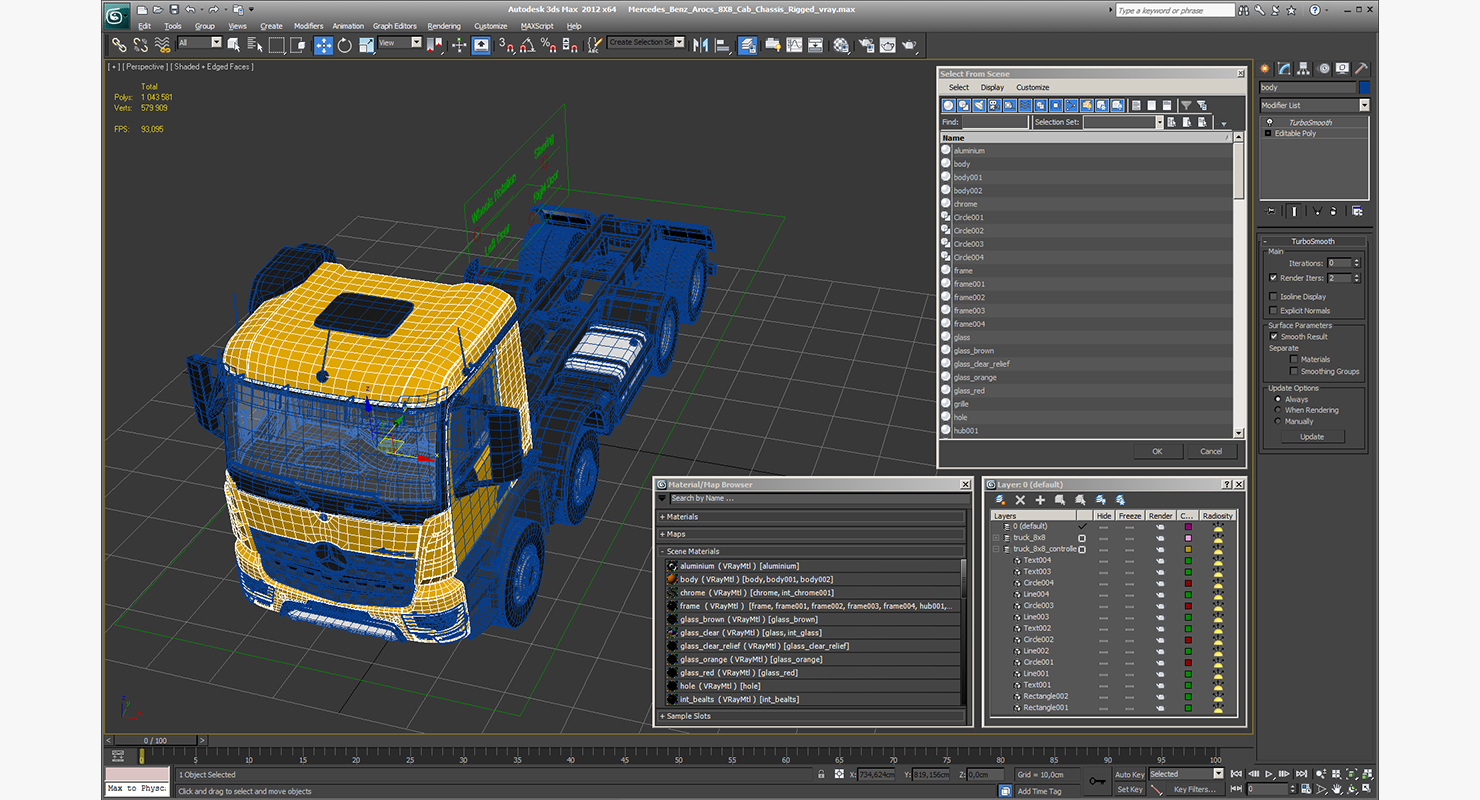1480x800 pixels.
Task: Click truck_8x8 layer pink color swatch
Action: point(1188,538)
